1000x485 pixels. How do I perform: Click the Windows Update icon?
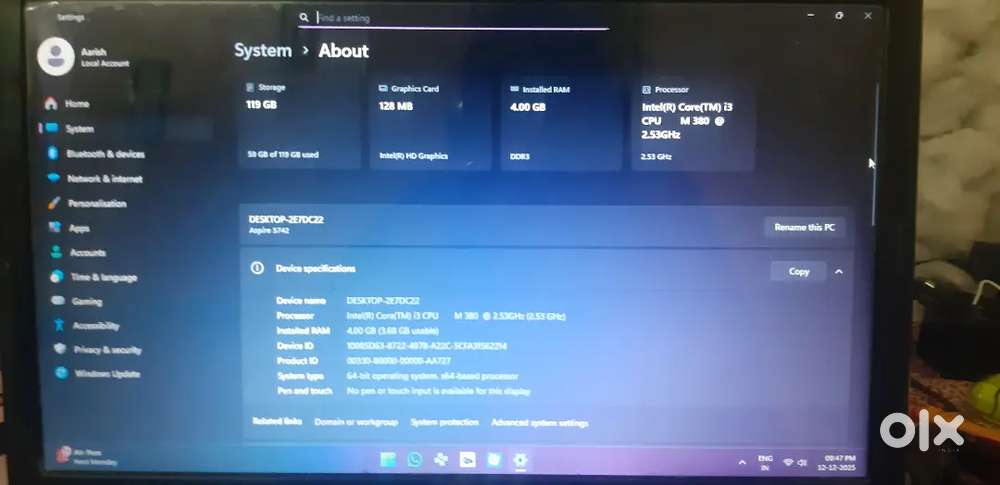click(62, 373)
